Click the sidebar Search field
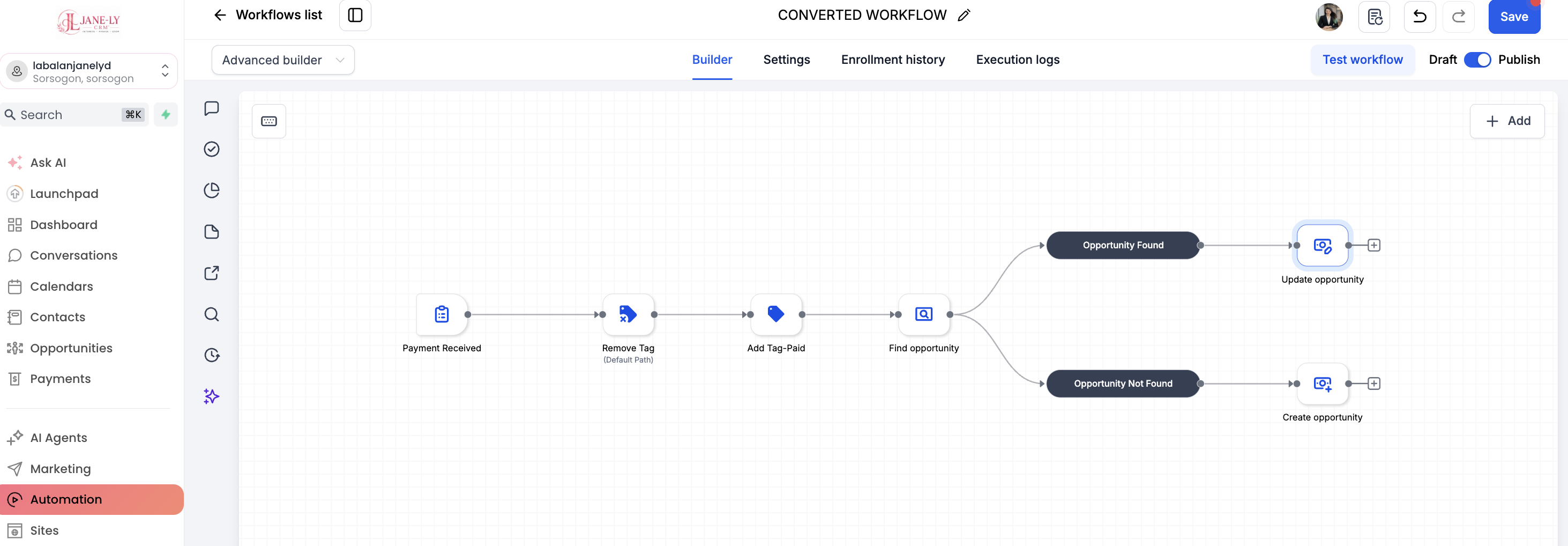This screenshot has height=546, width=1568. tap(74, 115)
